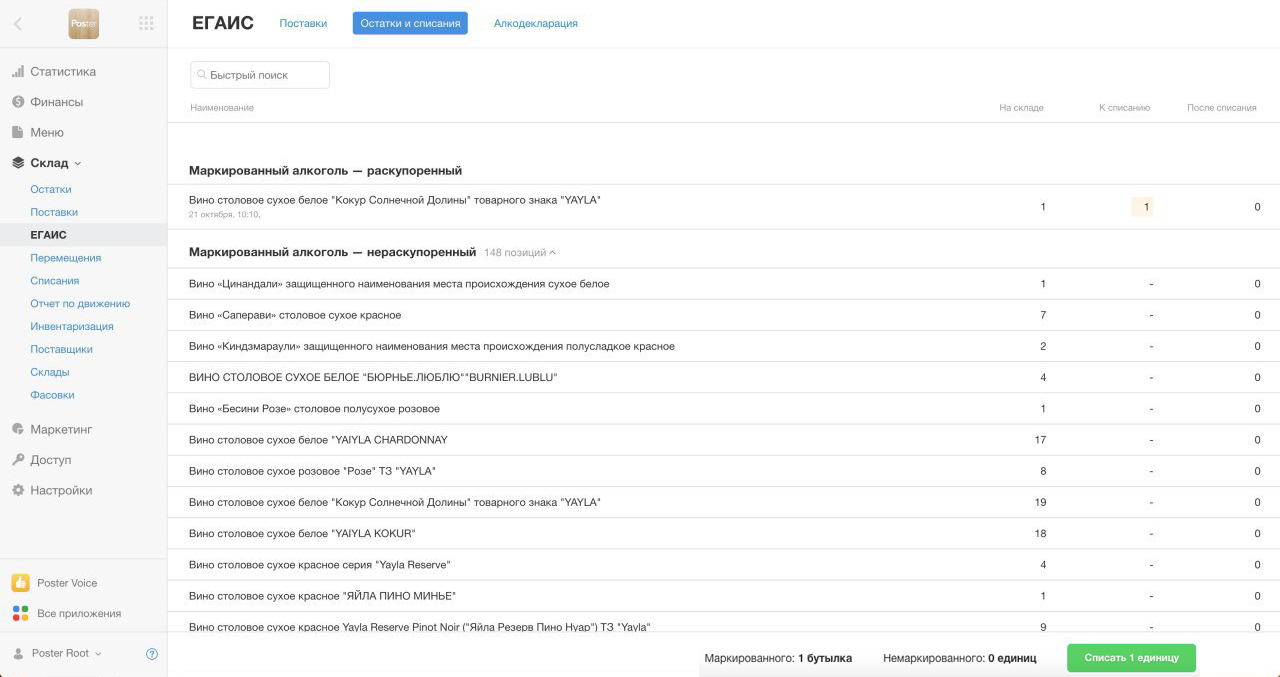Open Инвентаризация in the sidebar
1280x677 pixels.
72,326
